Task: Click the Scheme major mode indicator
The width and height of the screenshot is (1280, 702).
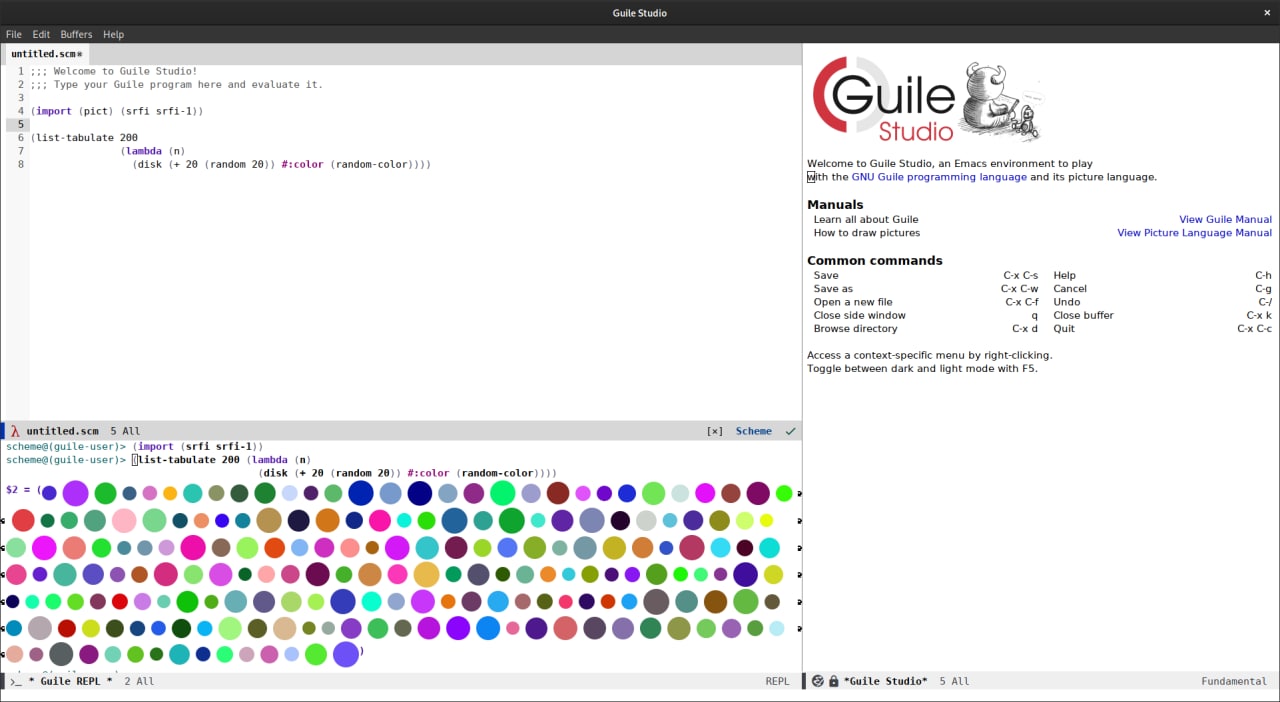Action: (x=754, y=431)
